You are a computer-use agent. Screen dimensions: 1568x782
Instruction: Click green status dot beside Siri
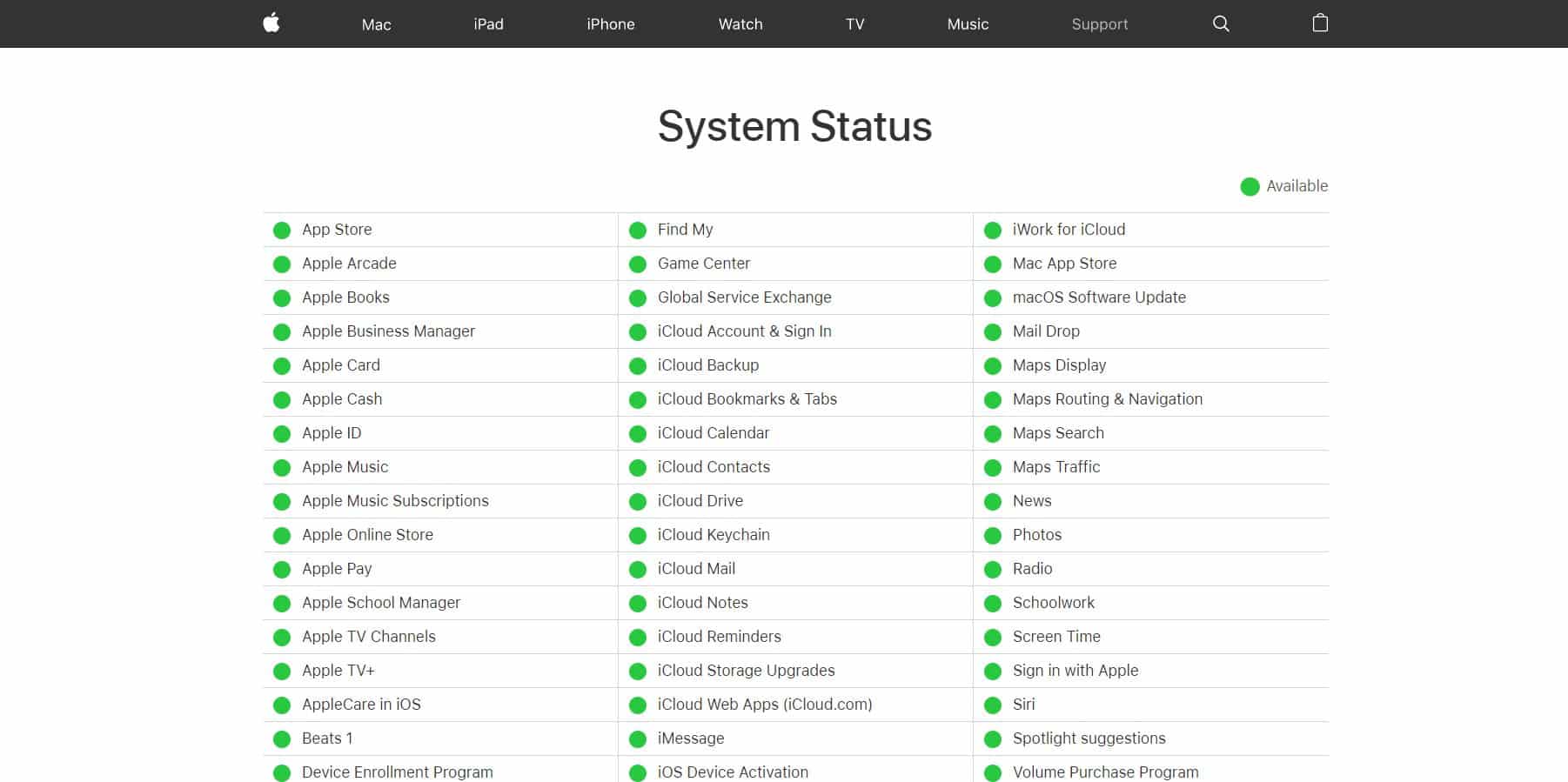click(993, 705)
